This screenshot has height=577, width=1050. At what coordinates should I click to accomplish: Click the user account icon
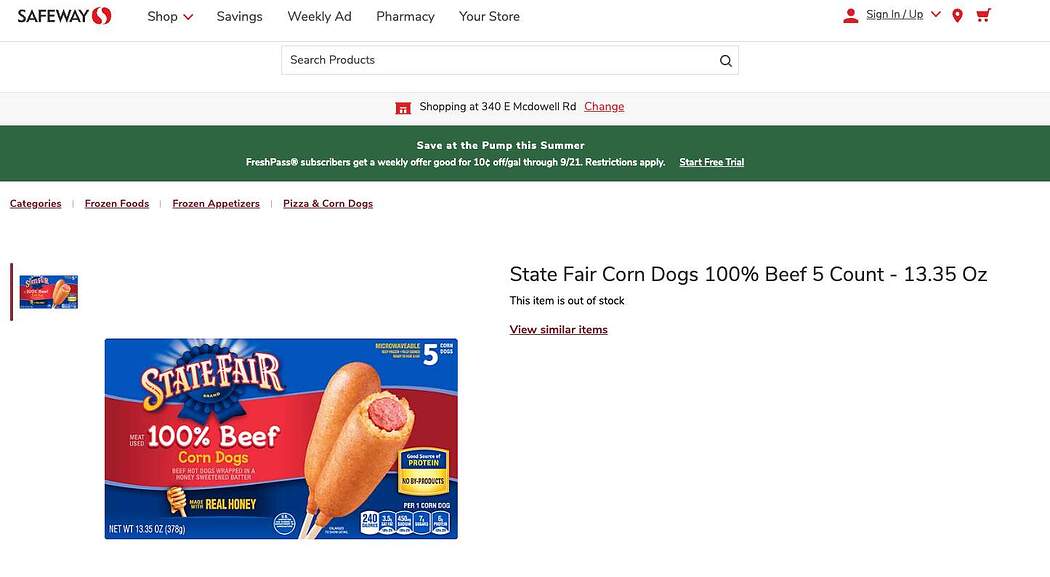[851, 14]
